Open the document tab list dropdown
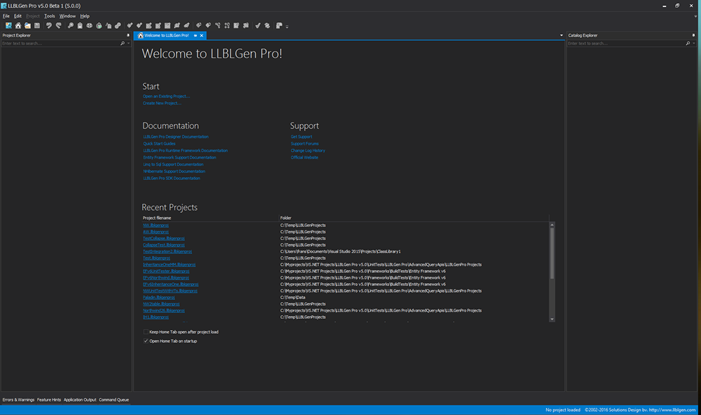Image resolution: width=701 pixels, height=415 pixels. coord(562,35)
